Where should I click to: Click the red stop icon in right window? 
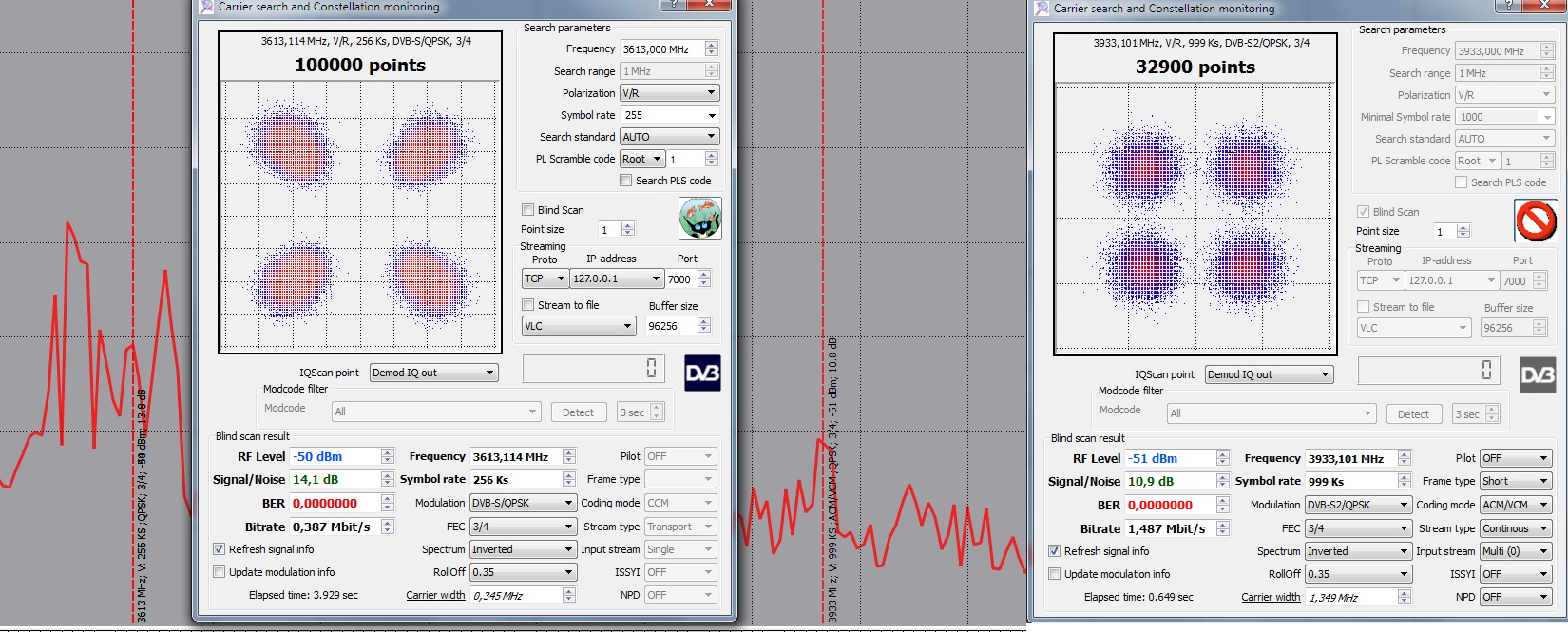coord(1535,220)
